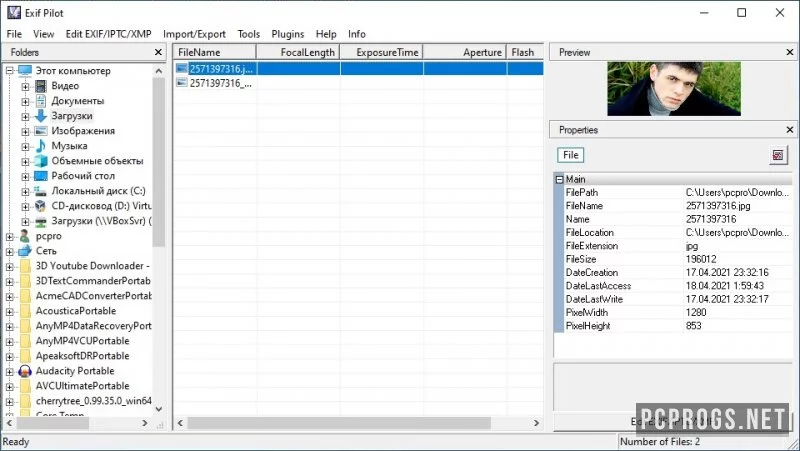The width and height of the screenshot is (800, 451).
Task: Click file list scroll right arrow
Action: pos(536,423)
